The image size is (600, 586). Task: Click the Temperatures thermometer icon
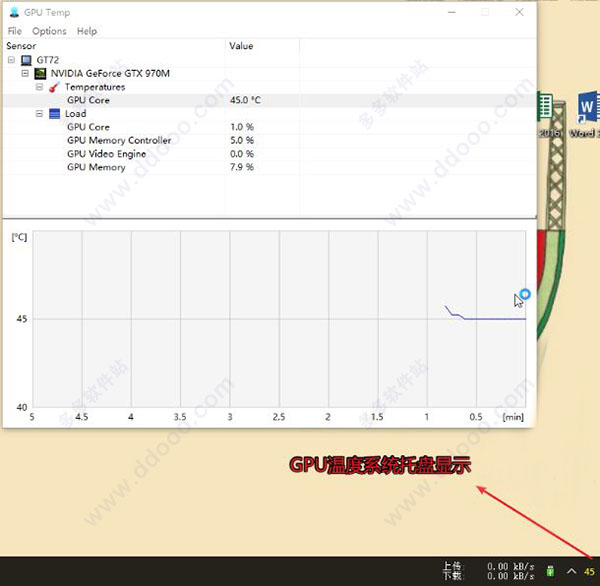(x=54, y=87)
